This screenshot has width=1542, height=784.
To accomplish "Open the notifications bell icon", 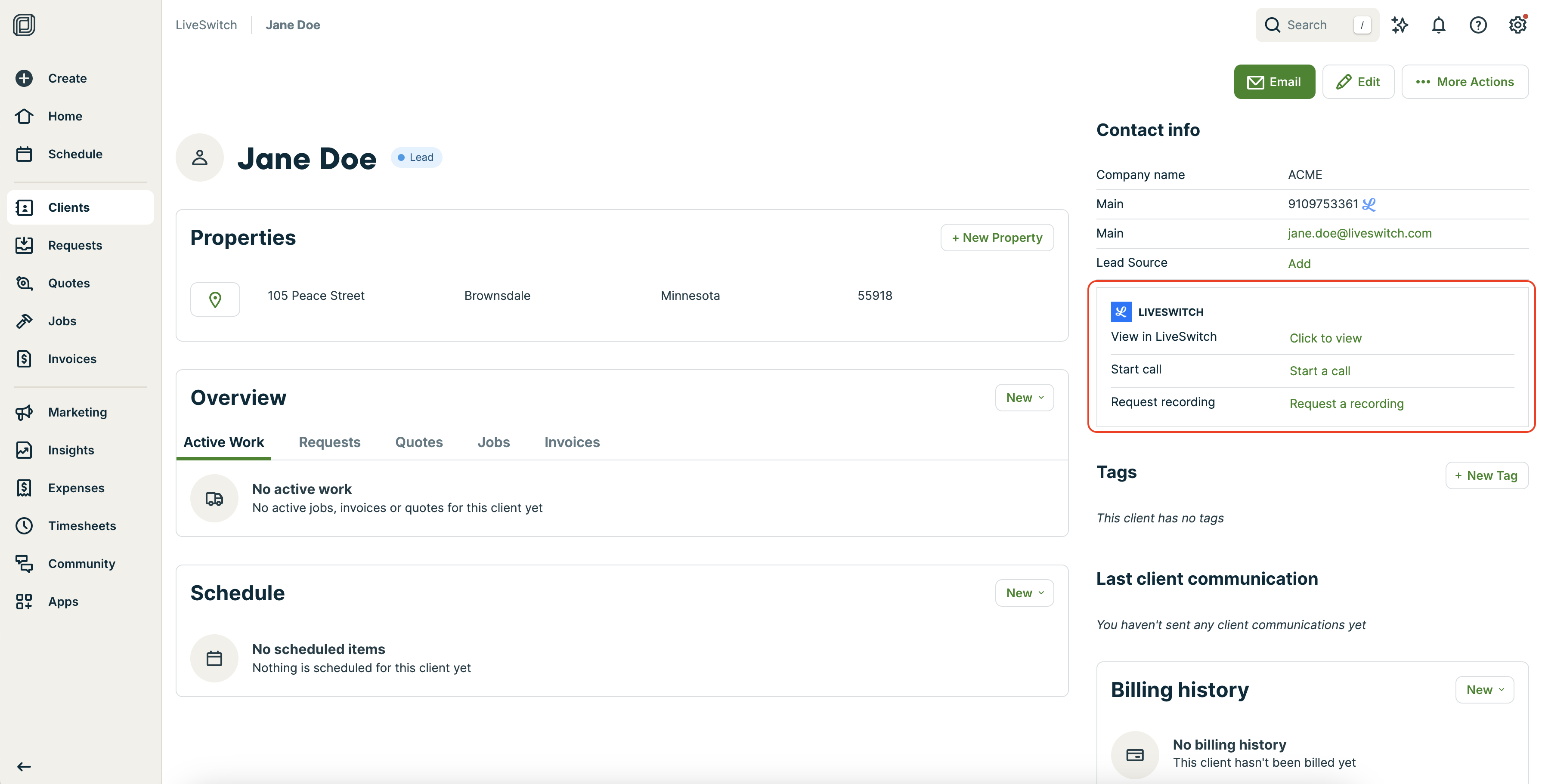I will [1438, 25].
